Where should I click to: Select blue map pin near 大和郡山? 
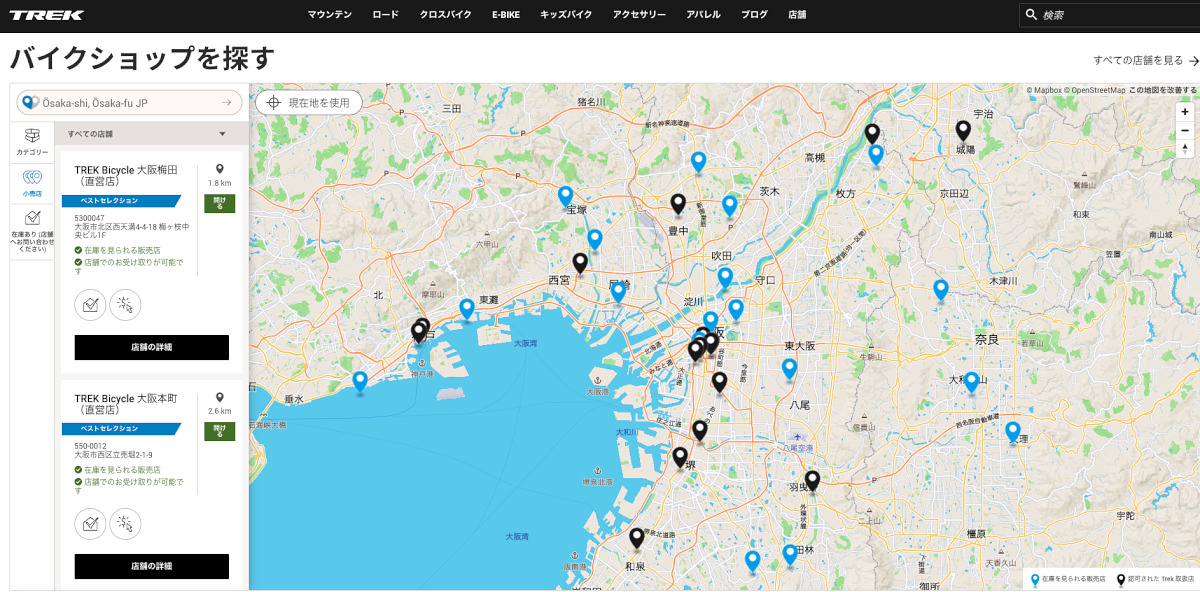[971, 382]
